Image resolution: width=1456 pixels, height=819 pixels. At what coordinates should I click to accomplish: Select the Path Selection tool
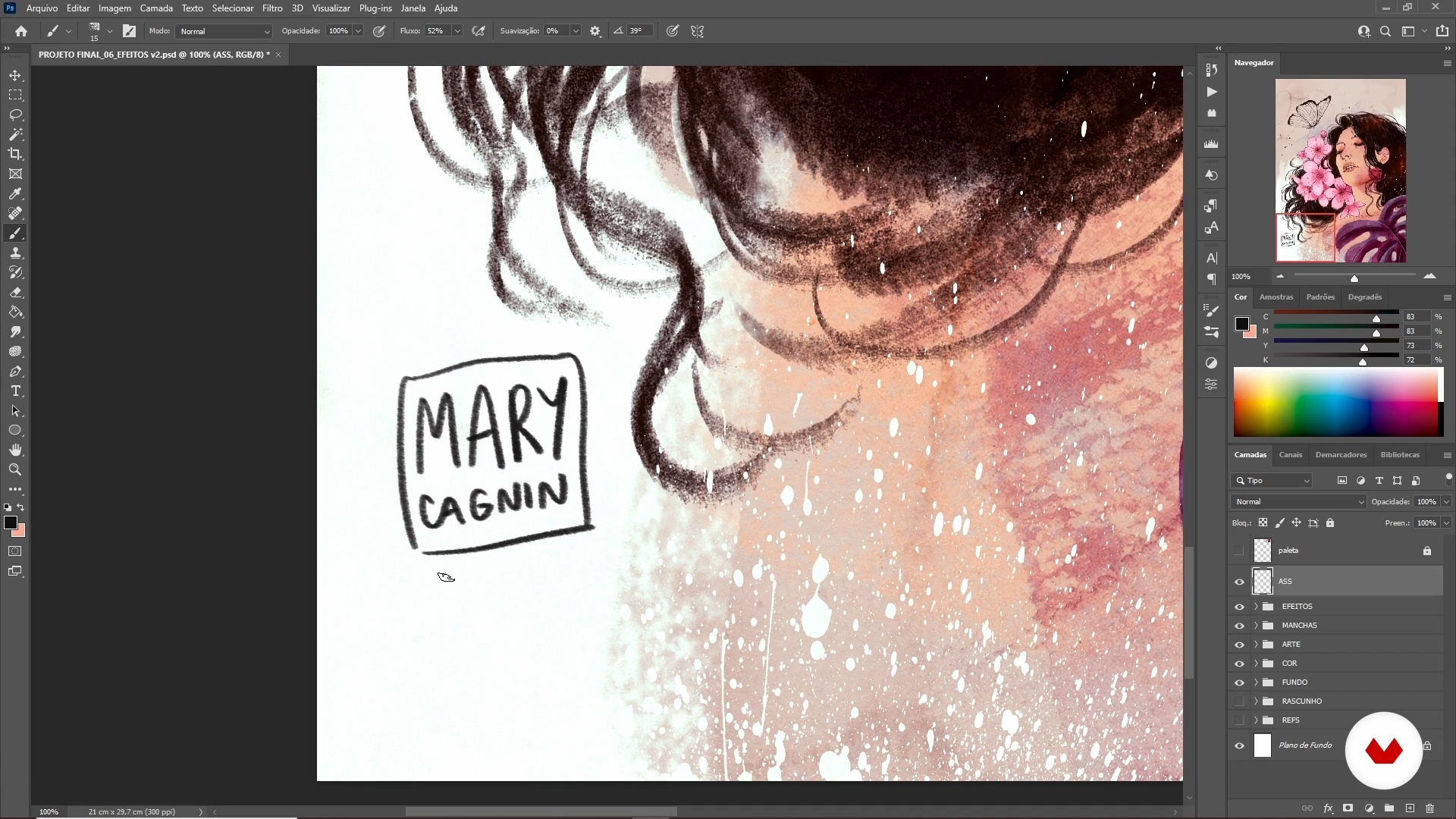pos(15,411)
